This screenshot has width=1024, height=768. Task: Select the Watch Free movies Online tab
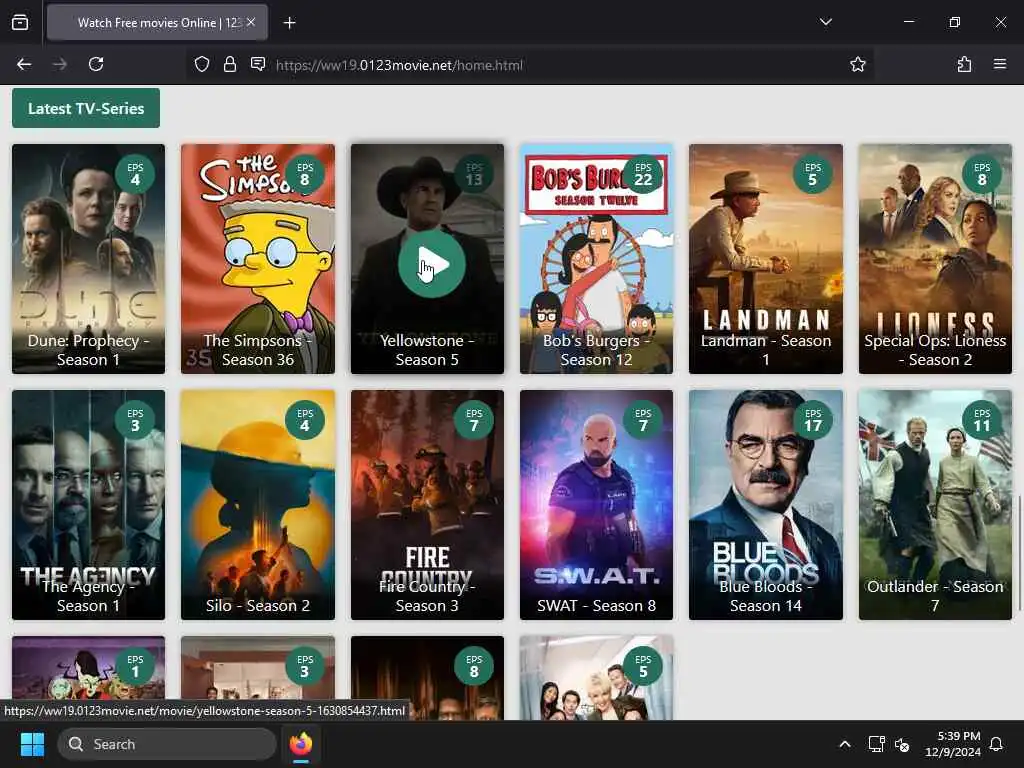pos(157,23)
